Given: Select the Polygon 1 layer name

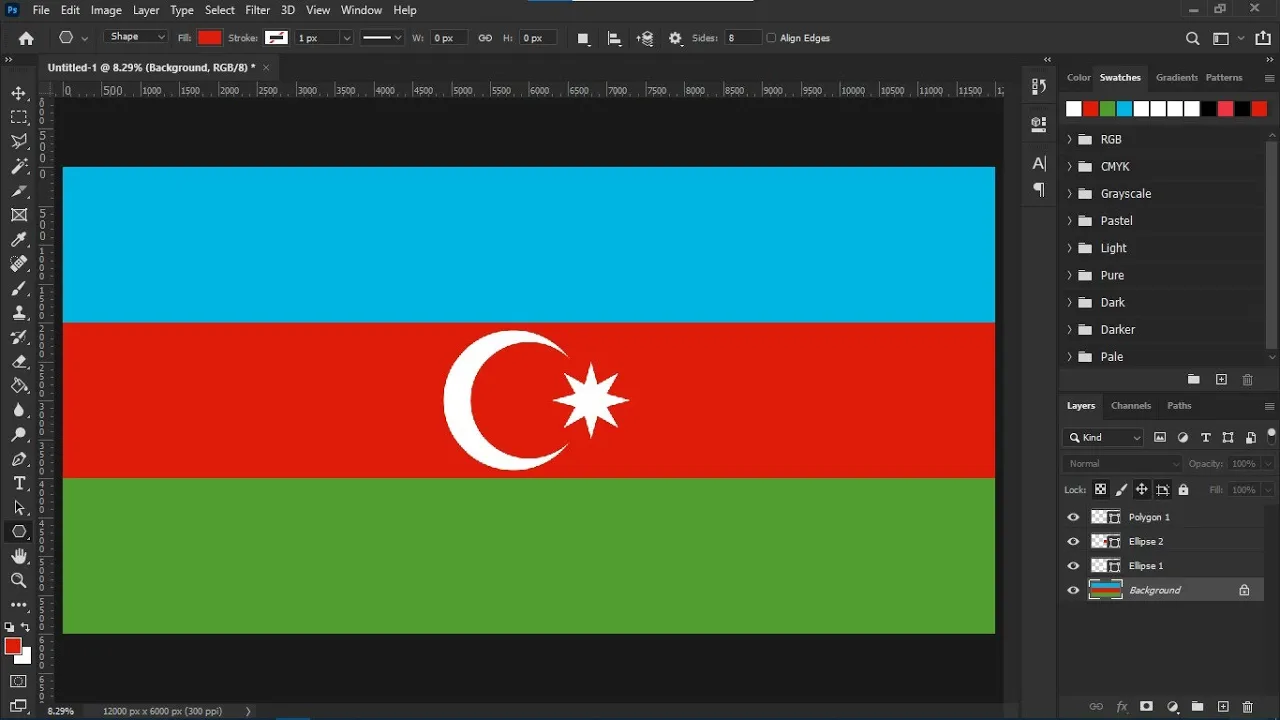Looking at the screenshot, I should [x=1149, y=517].
